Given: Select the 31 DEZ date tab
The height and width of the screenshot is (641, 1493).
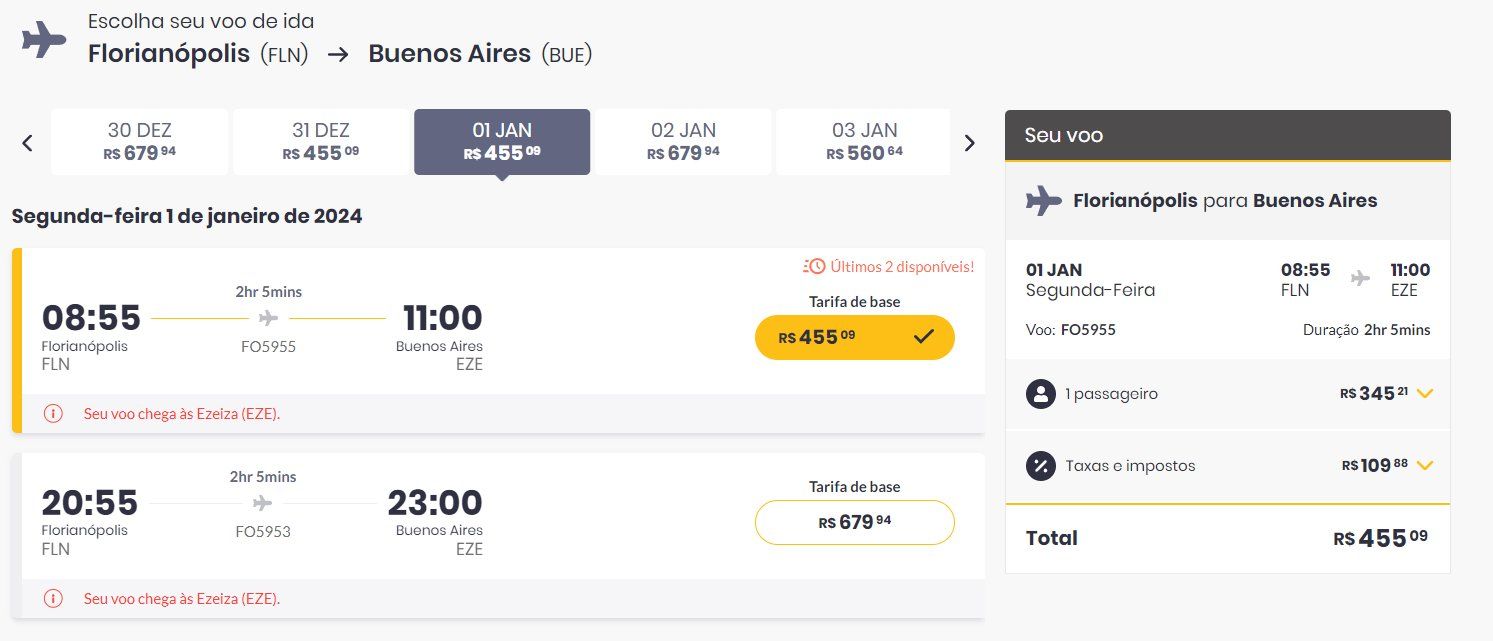Looking at the screenshot, I should pyautogui.click(x=321, y=142).
